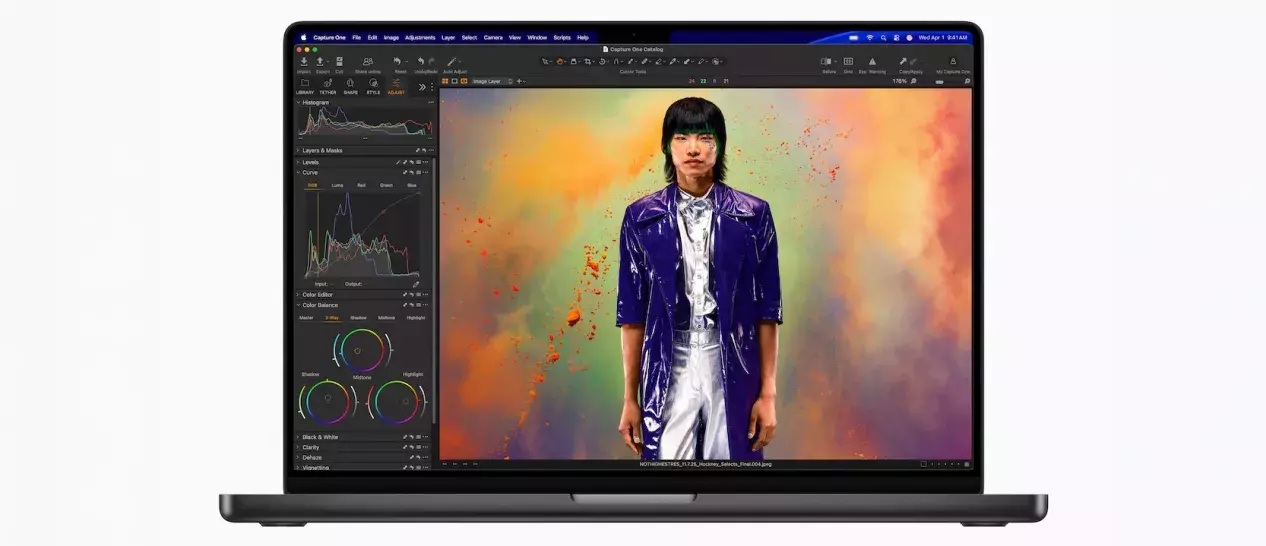Toggle the Before comparison view
The height and width of the screenshot is (546, 1266).
[828, 62]
